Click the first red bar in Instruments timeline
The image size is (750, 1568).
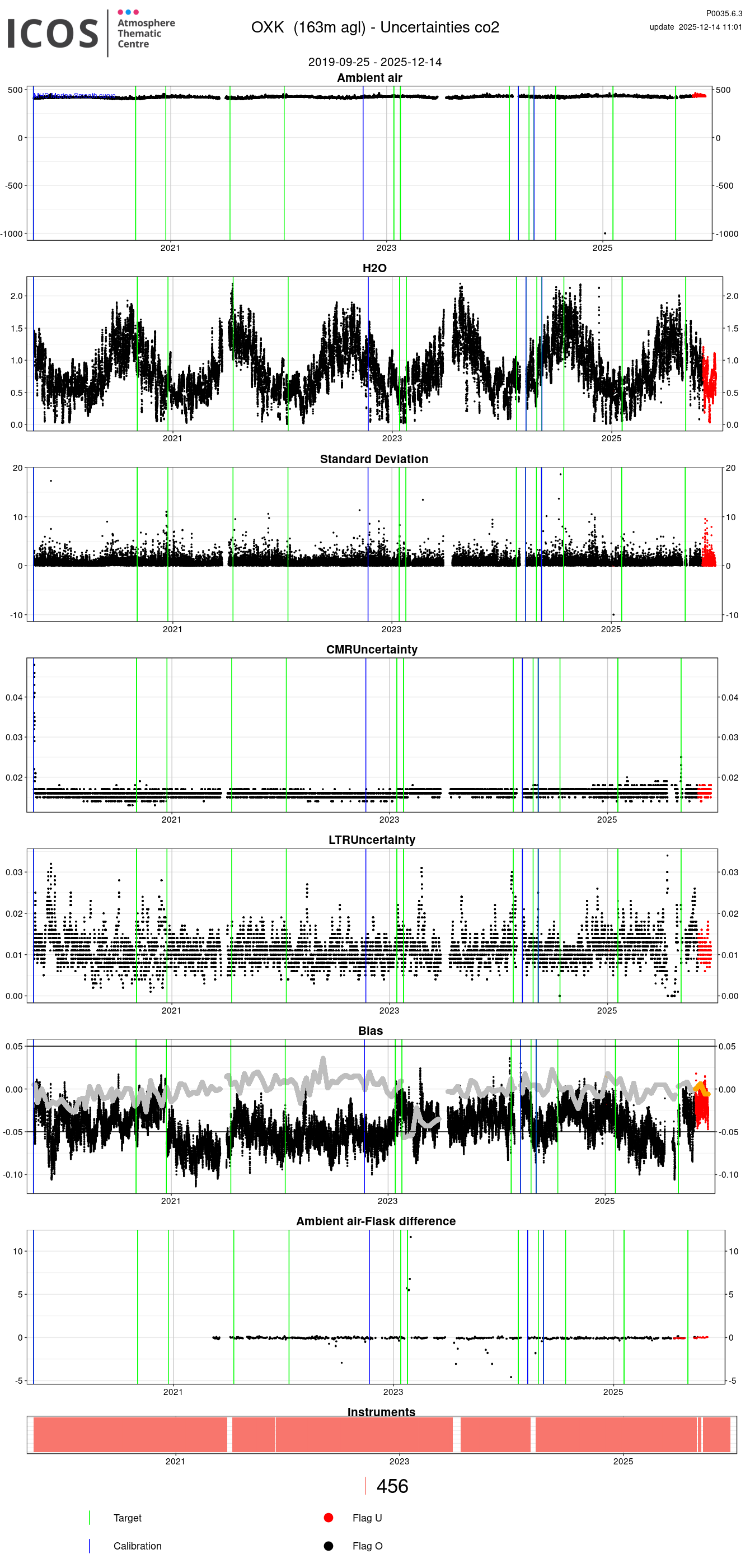tap(129, 1435)
